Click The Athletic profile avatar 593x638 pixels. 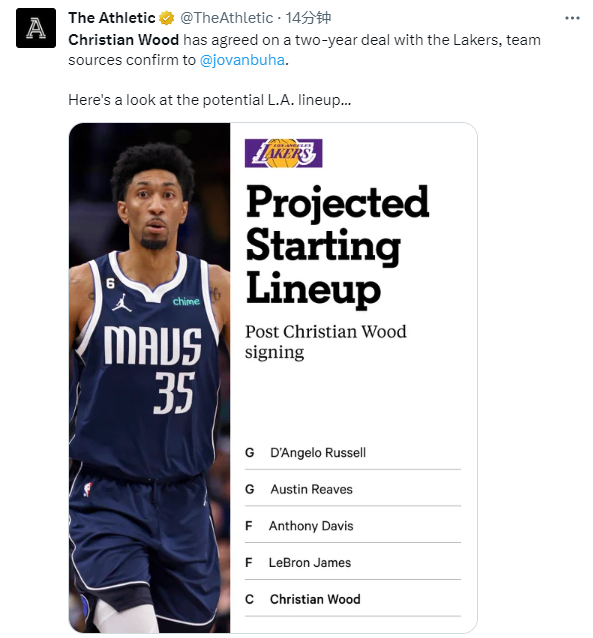pyautogui.click(x=36, y=28)
